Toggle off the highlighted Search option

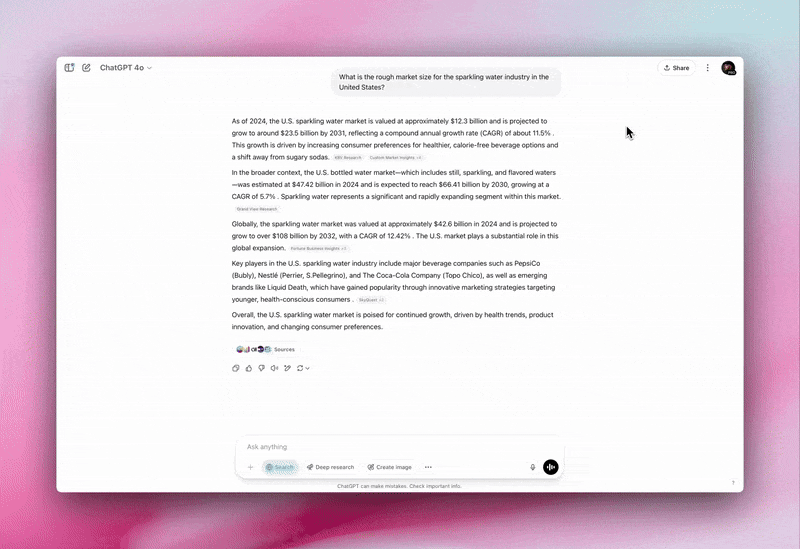[x=280, y=467]
